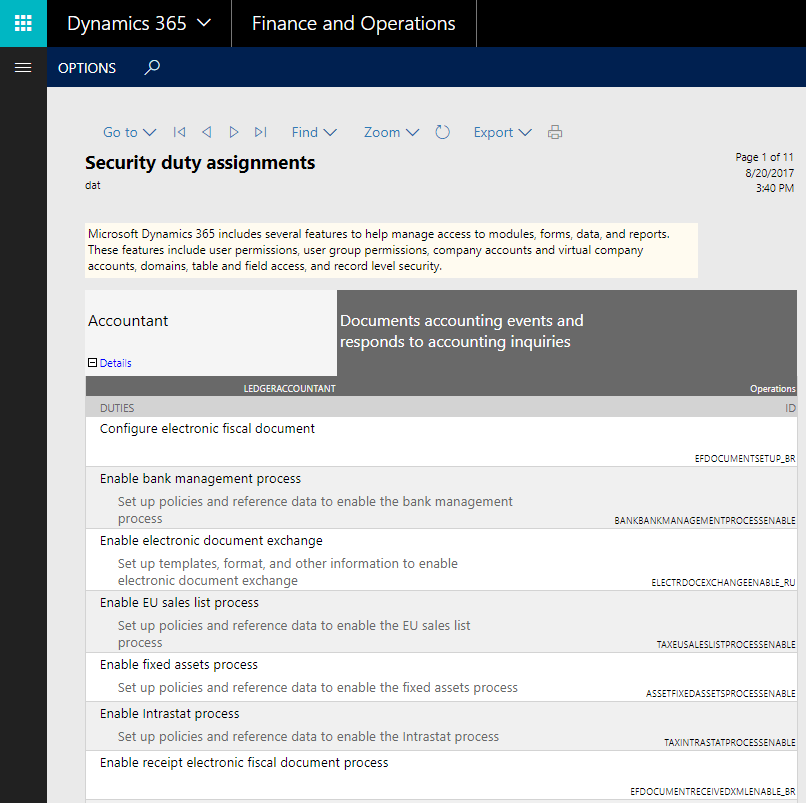Click the EU sales list 'Set up policies' description
Viewport: 806px width, 803px height.
[x=294, y=634]
